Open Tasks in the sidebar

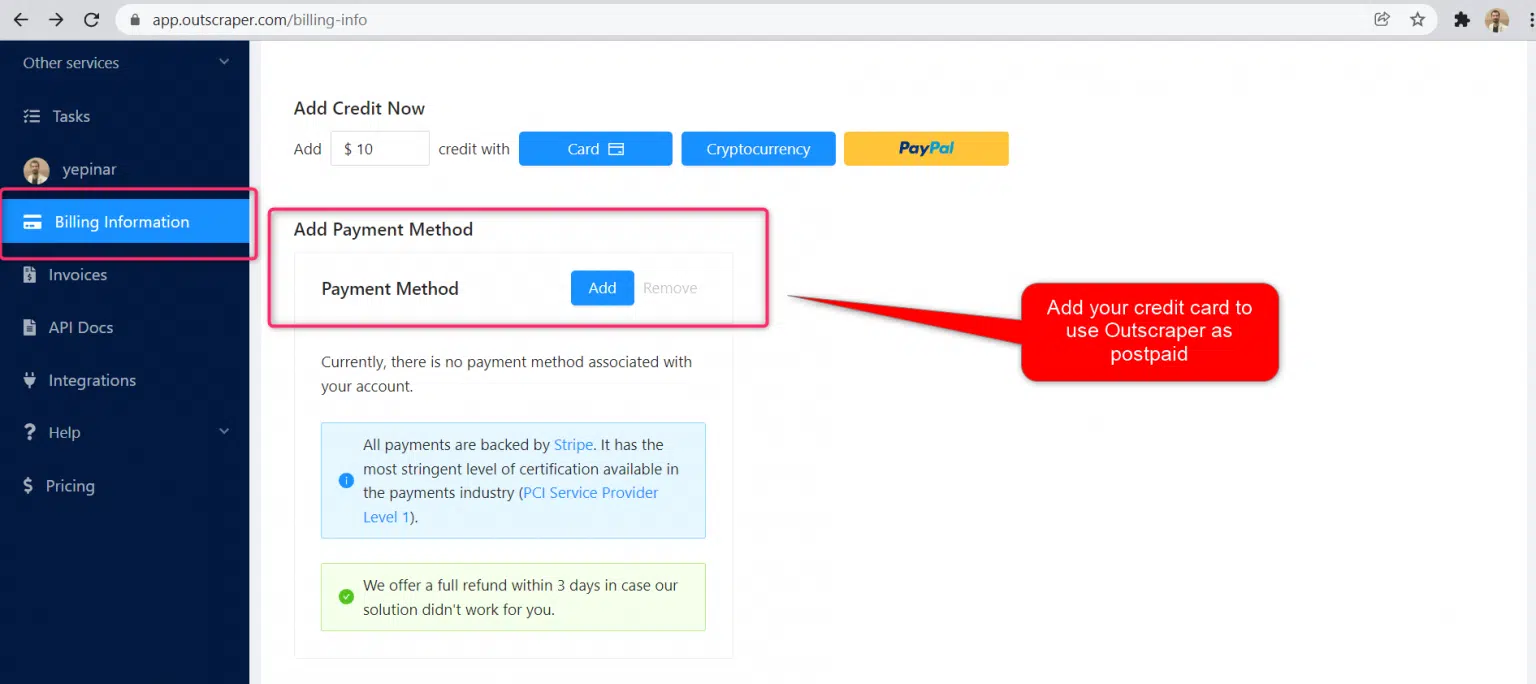[x=70, y=116]
